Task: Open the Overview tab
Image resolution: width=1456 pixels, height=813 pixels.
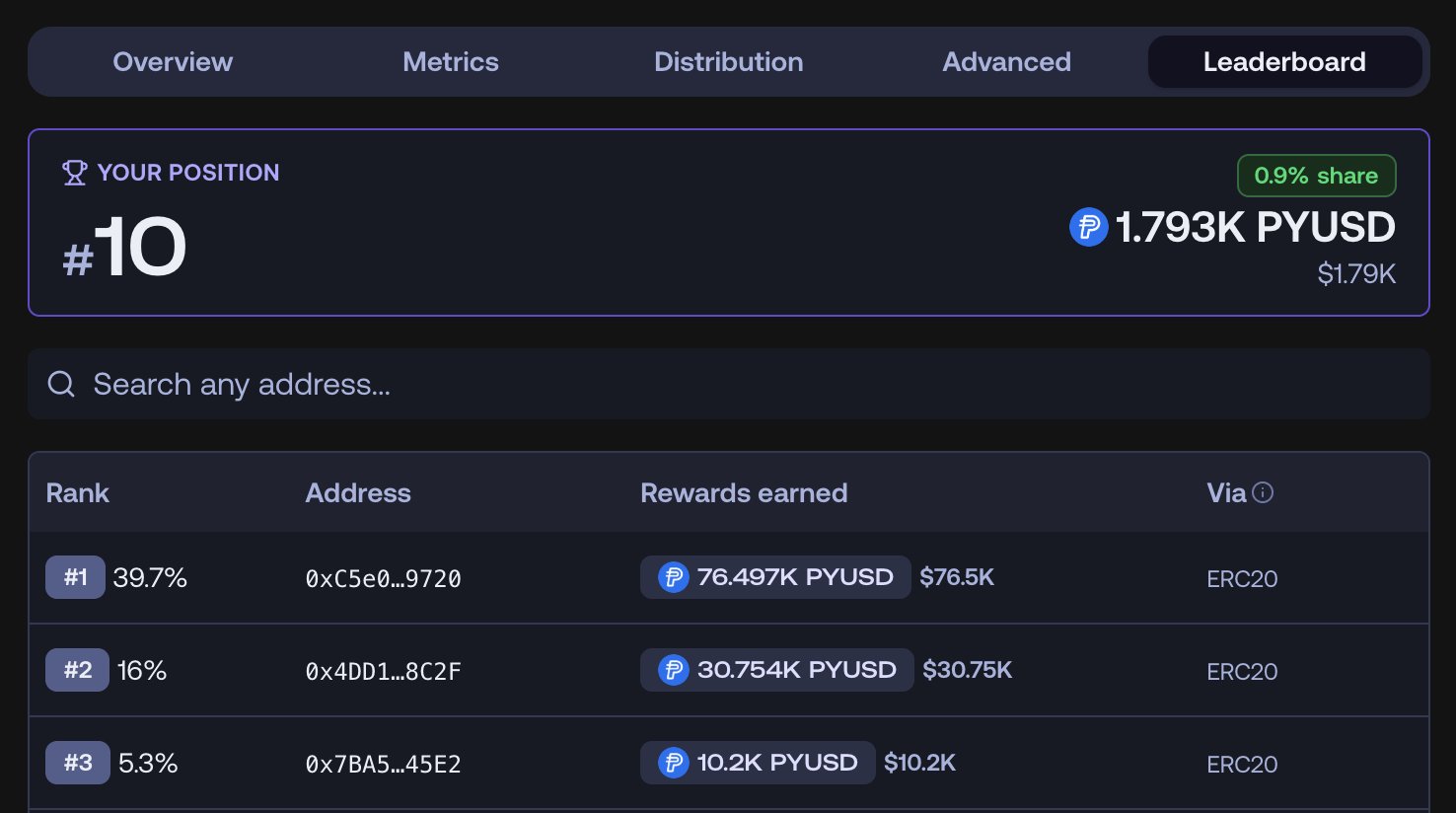Action: click(x=173, y=62)
